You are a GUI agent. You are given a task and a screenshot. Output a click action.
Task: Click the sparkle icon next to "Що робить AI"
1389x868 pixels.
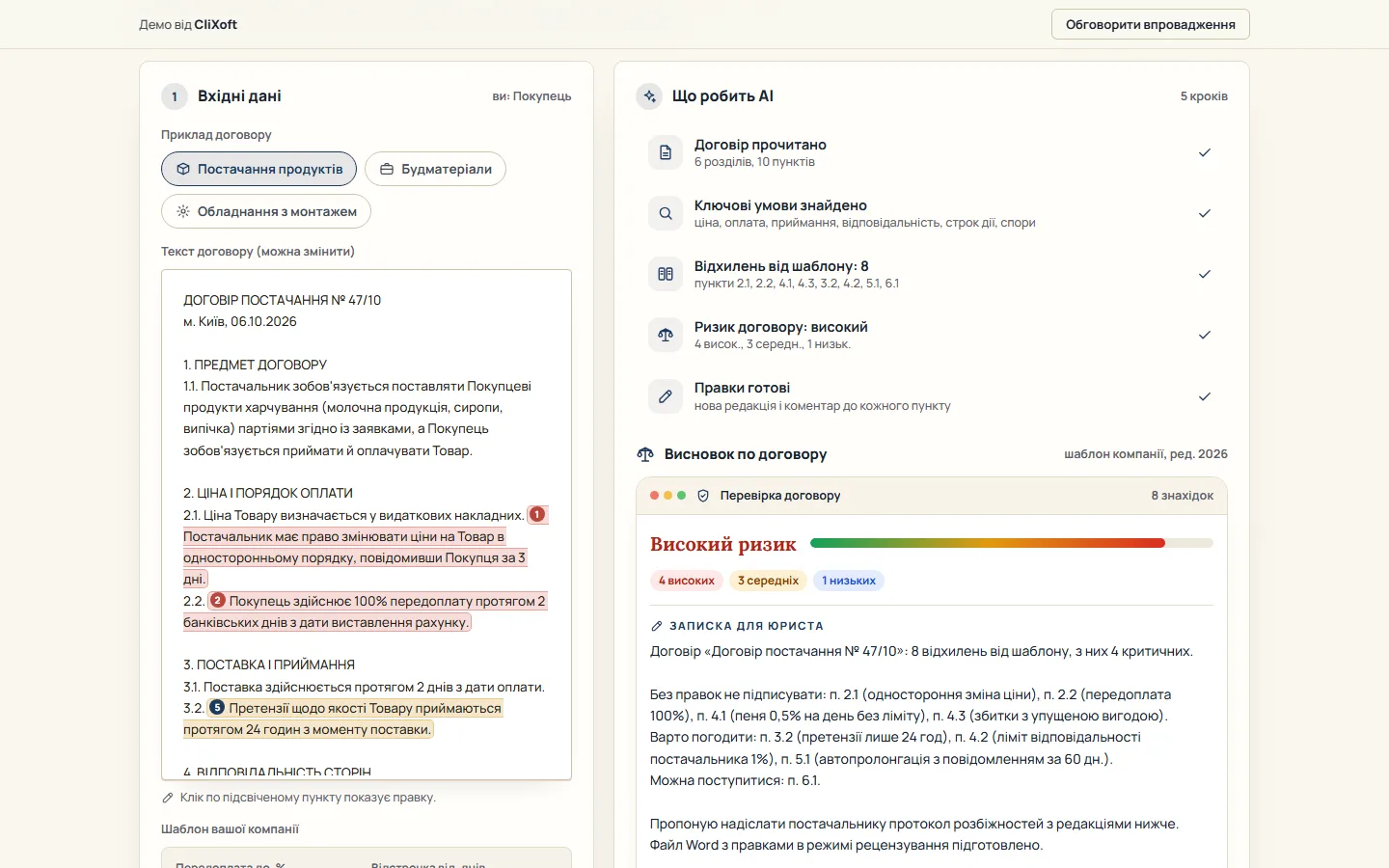click(649, 96)
